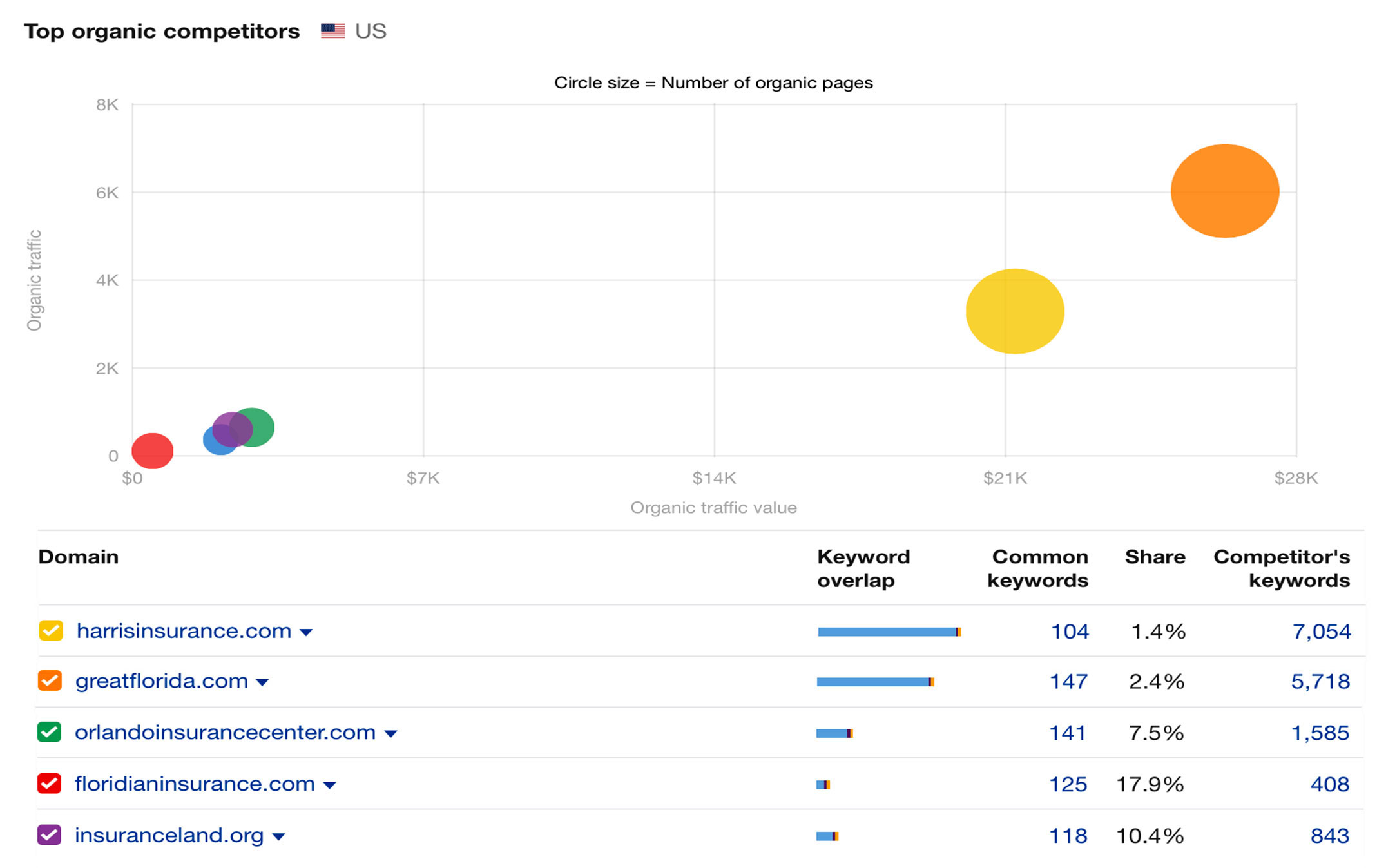Screen dimensions: 1377x868
Task: Open the orlandoinsurancecenter.com dropdown arrow
Action: click(x=390, y=735)
